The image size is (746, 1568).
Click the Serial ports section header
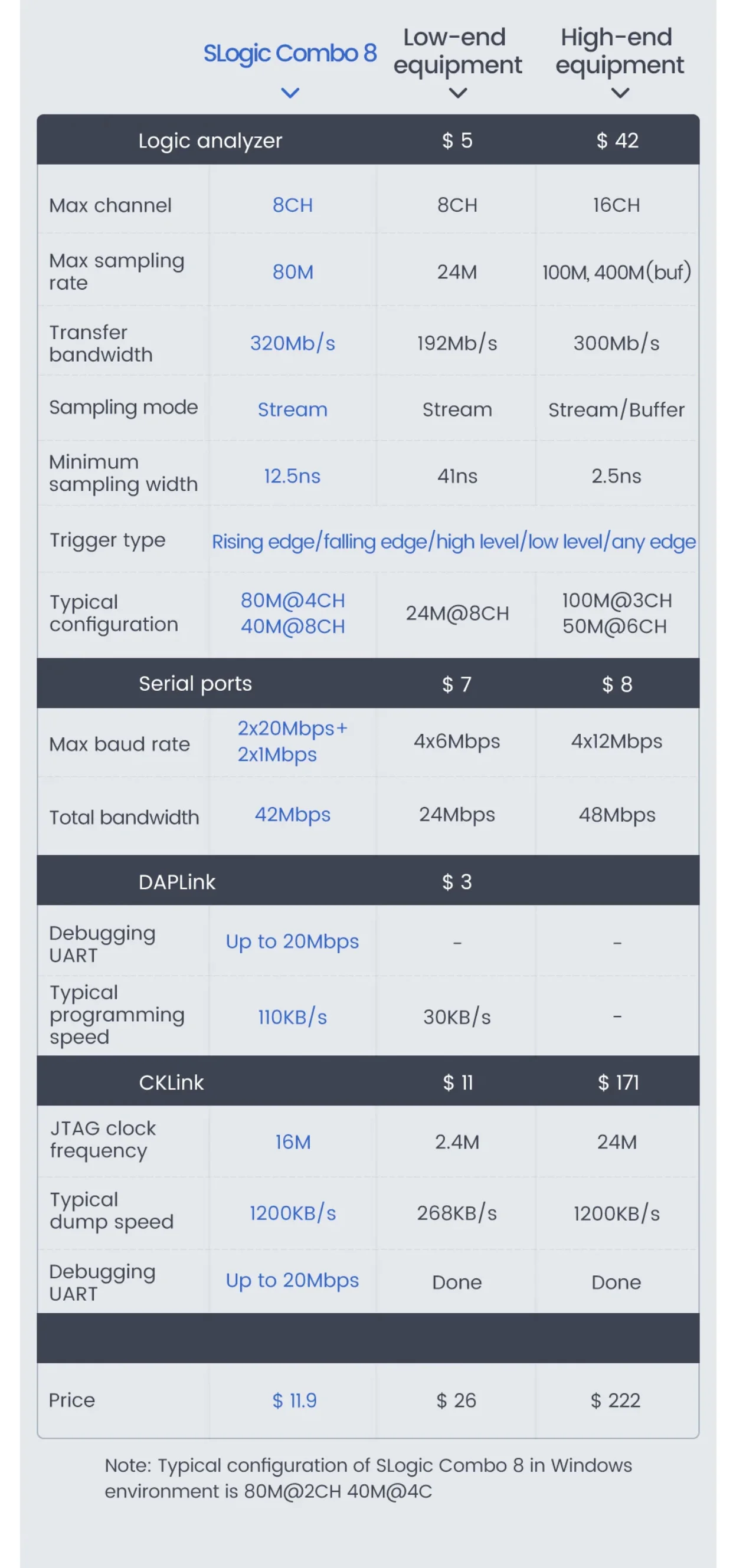click(x=195, y=684)
